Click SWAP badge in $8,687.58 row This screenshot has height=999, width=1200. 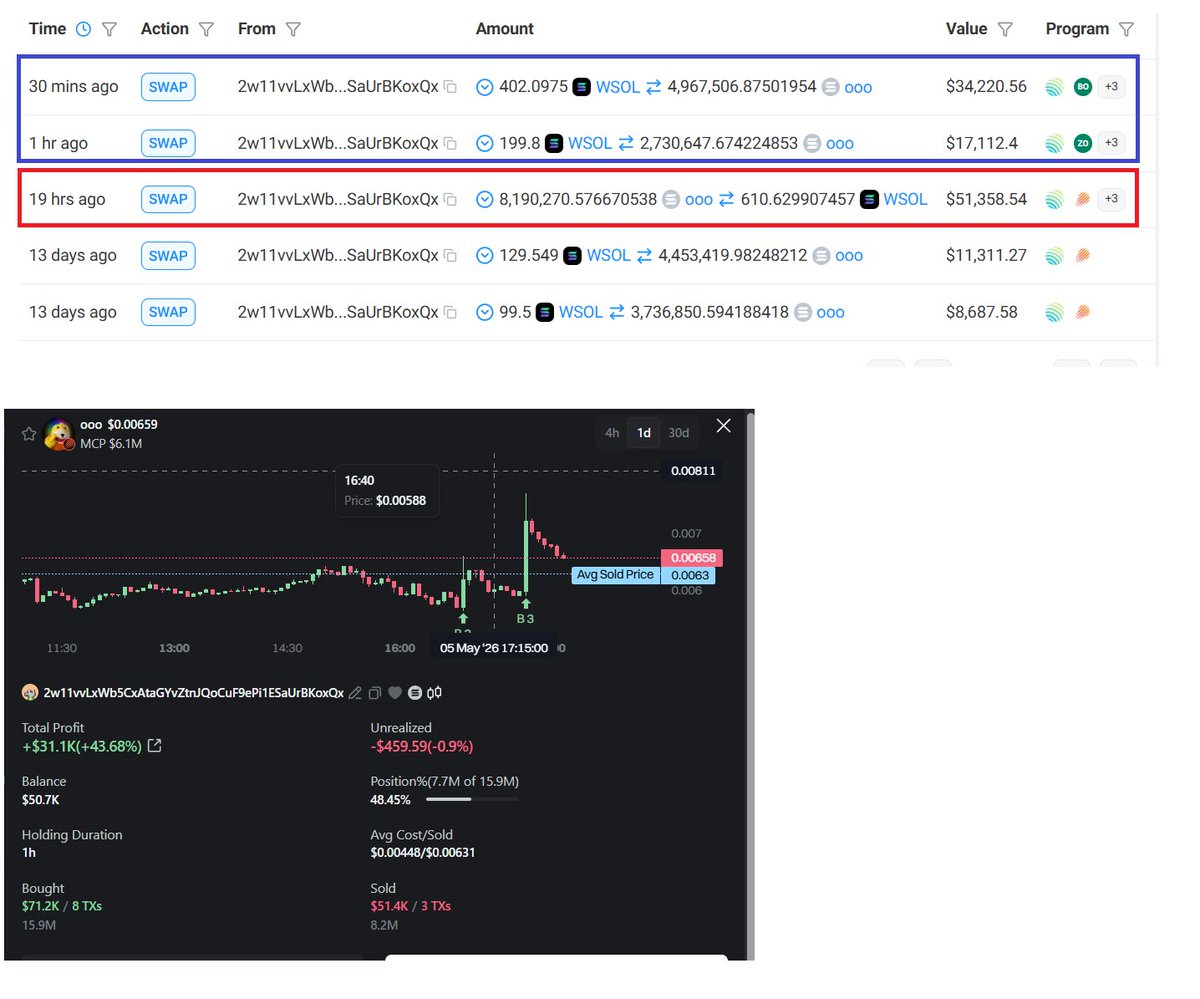(x=168, y=312)
